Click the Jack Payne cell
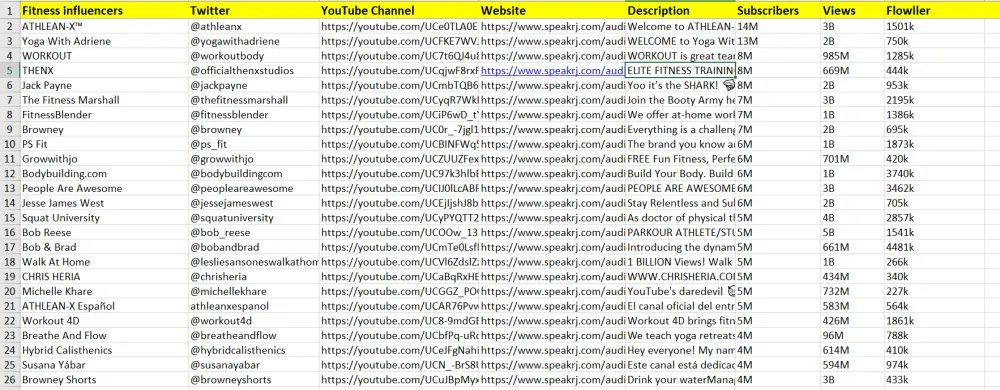 (105, 85)
